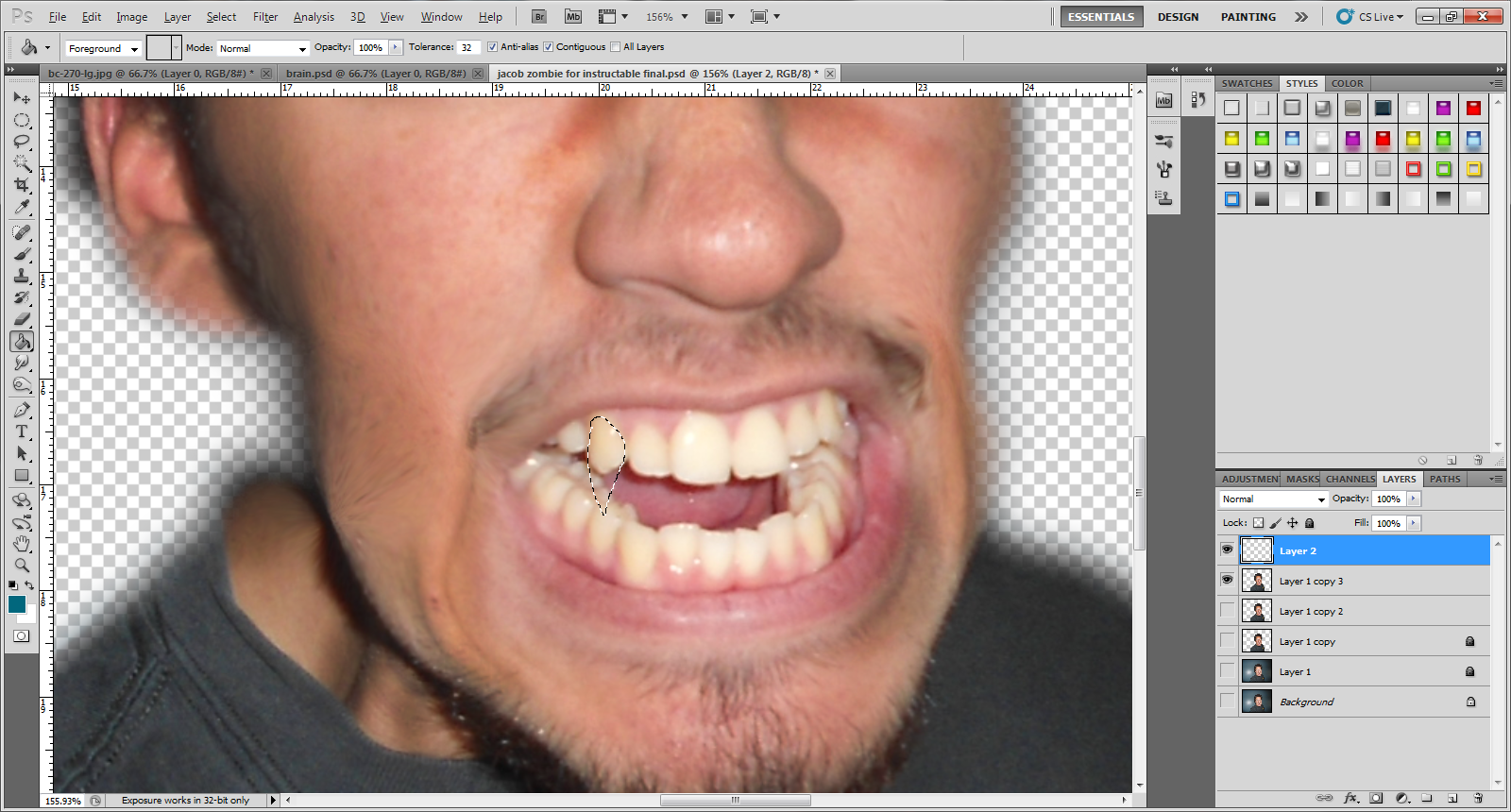1511x812 pixels.
Task: Select the Paint Bucket tool
Action: click(x=22, y=341)
